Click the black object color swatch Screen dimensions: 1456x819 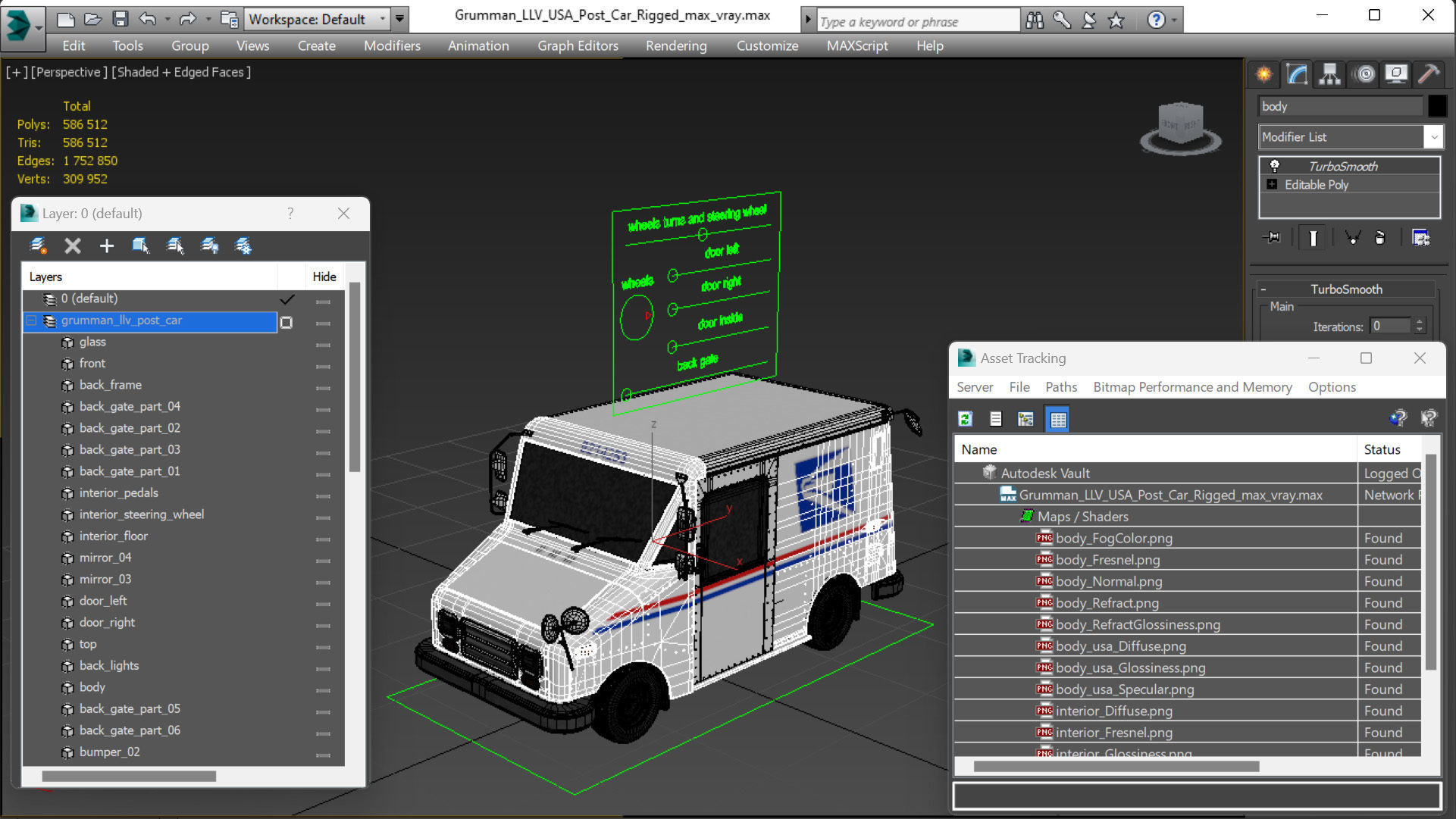point(1437,106)
